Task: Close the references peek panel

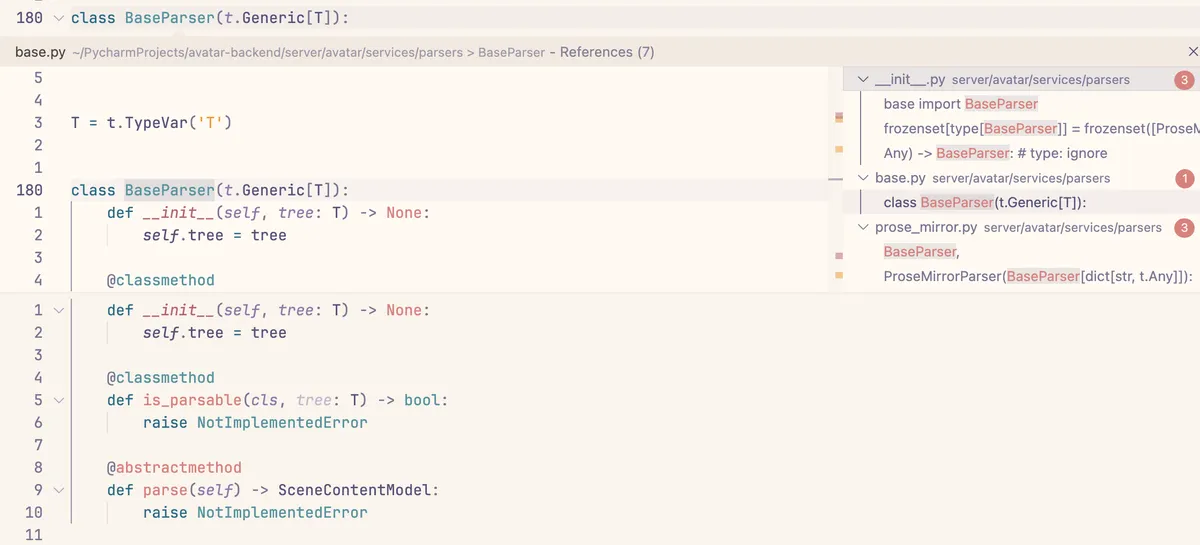Action: (1192, 51)
